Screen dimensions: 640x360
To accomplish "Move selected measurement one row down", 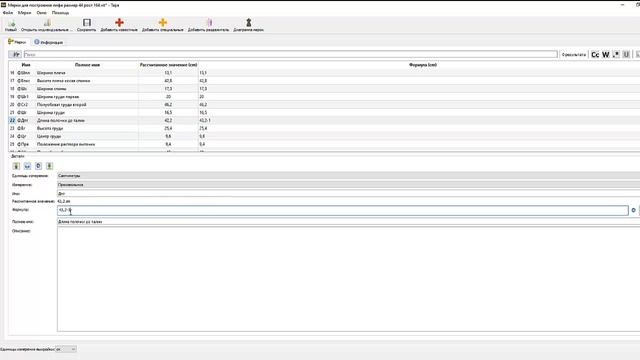I will [38, 166].
